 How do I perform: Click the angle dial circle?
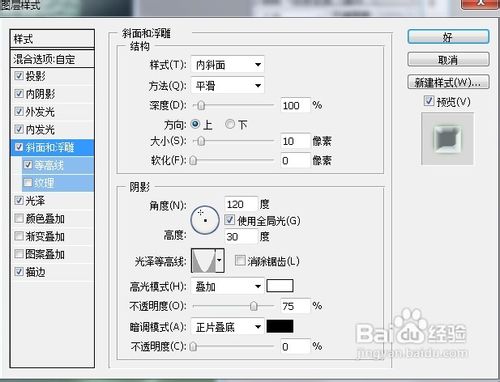tap(204, 220)
